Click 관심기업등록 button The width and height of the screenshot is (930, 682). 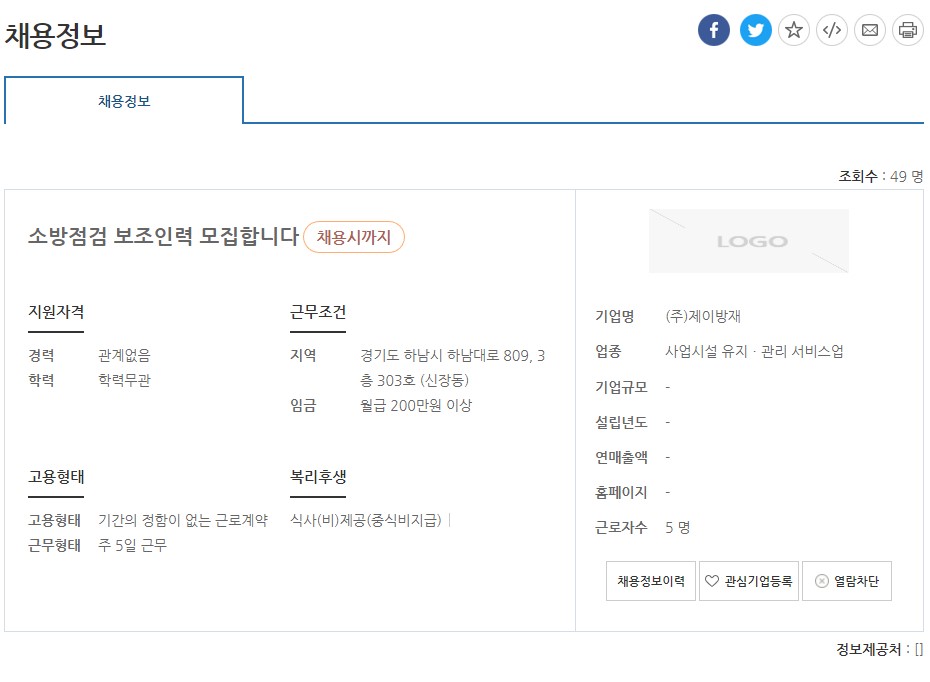[x=749, y=581]
